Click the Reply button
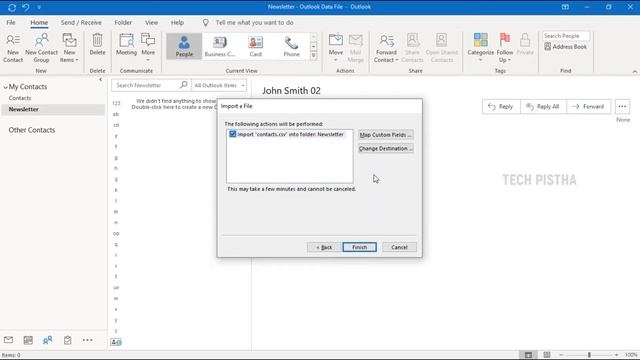 pos(501,107)
